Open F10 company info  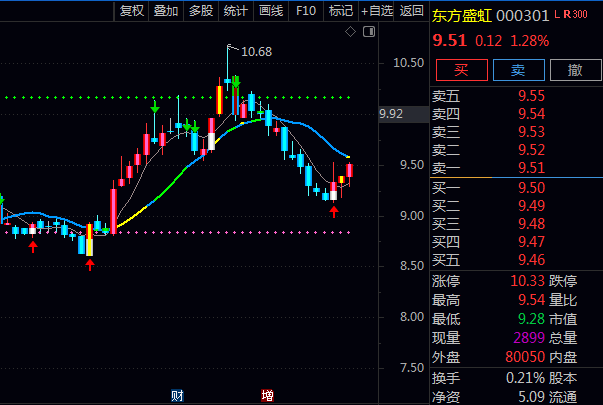(x=306, y=11)
